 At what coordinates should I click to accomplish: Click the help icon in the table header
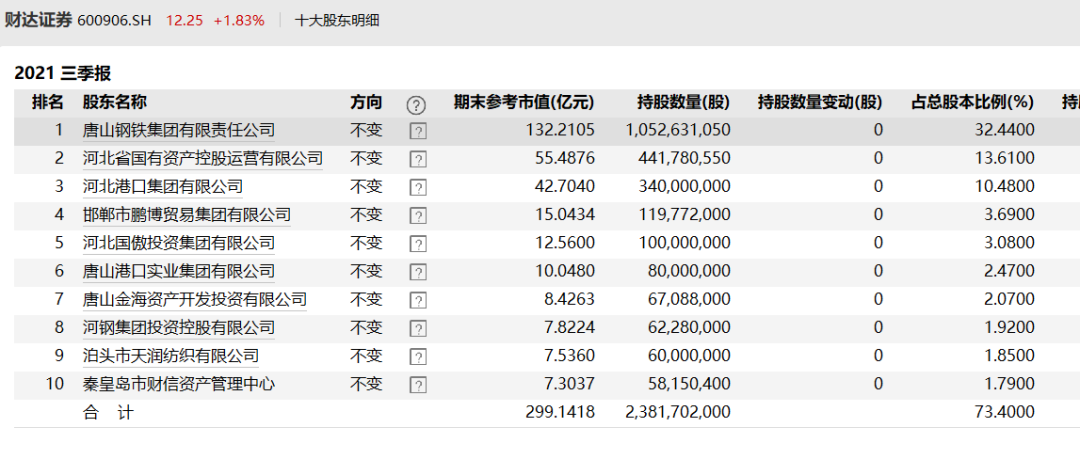coord(416,105)
